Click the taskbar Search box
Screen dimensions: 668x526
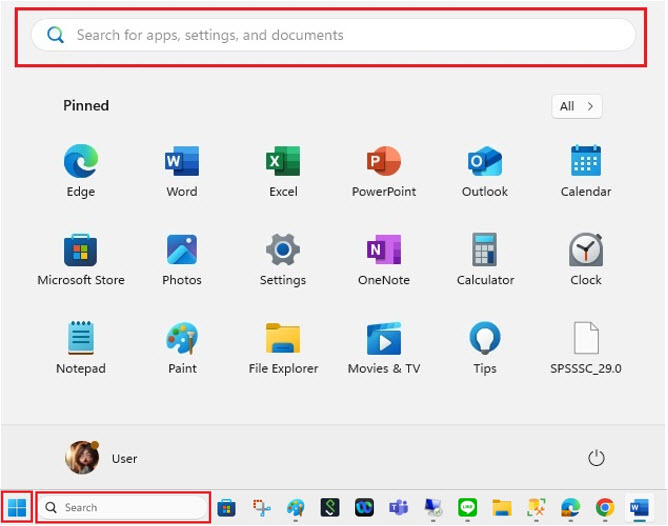124,508
